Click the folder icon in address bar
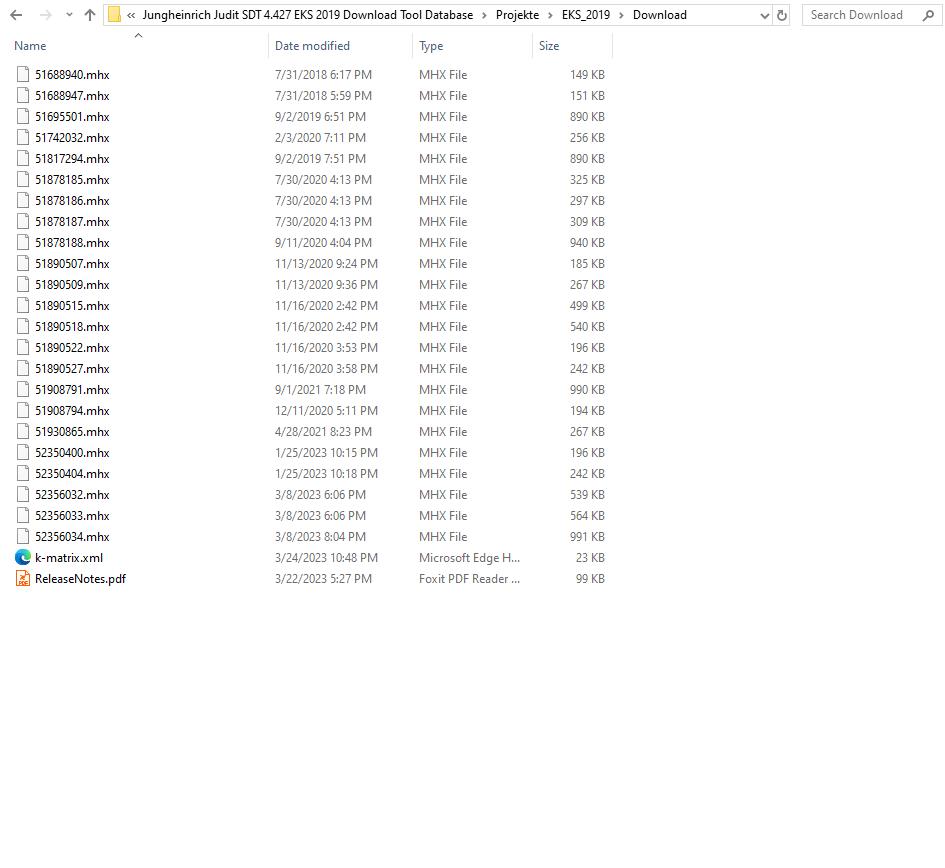 coord(115,15)
